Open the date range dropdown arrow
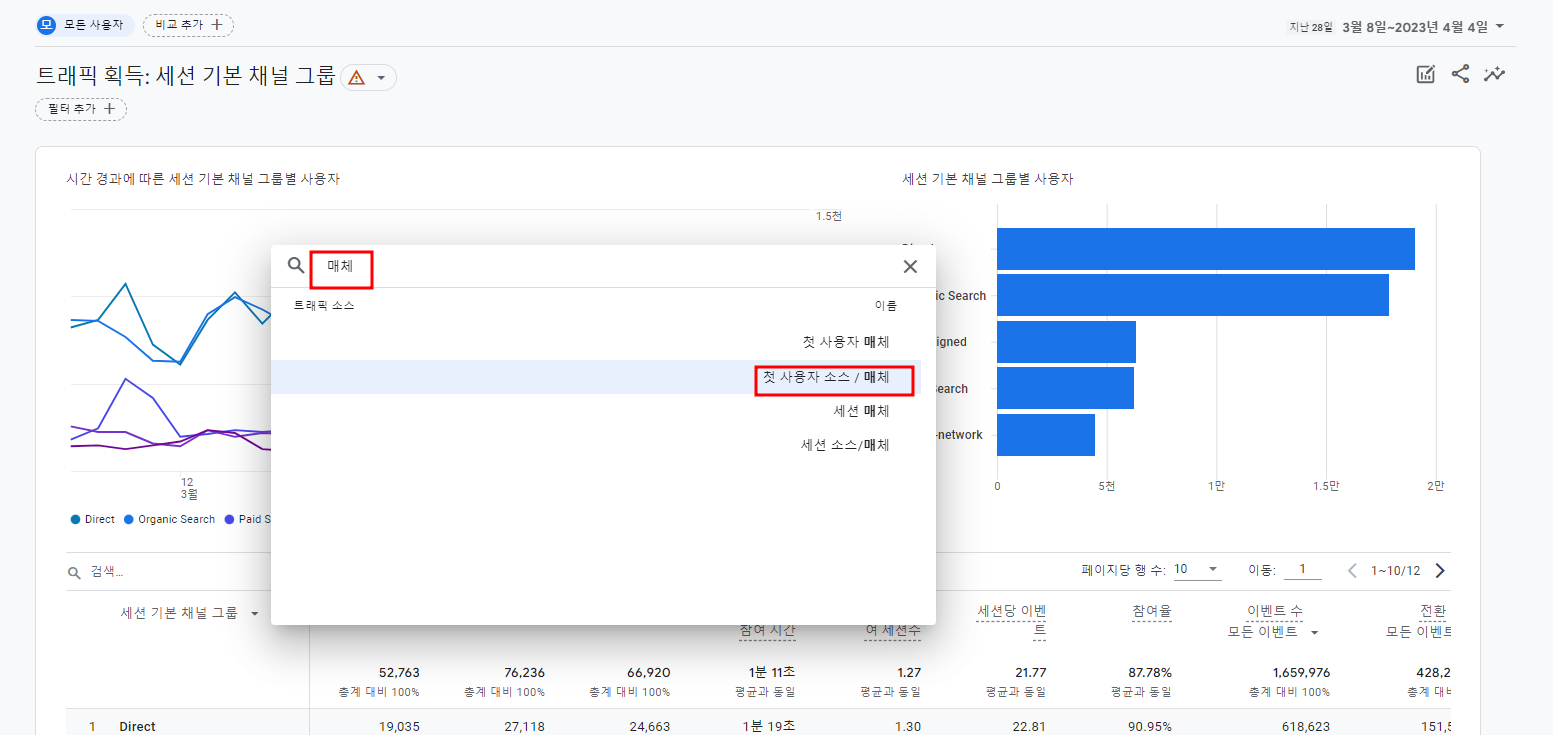This screenshot has height=735, width=1553. [x=1499, y=27]
